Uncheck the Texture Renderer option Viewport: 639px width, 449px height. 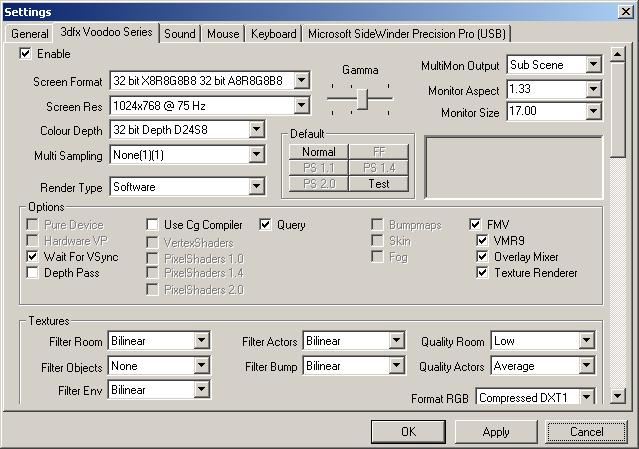482,273
